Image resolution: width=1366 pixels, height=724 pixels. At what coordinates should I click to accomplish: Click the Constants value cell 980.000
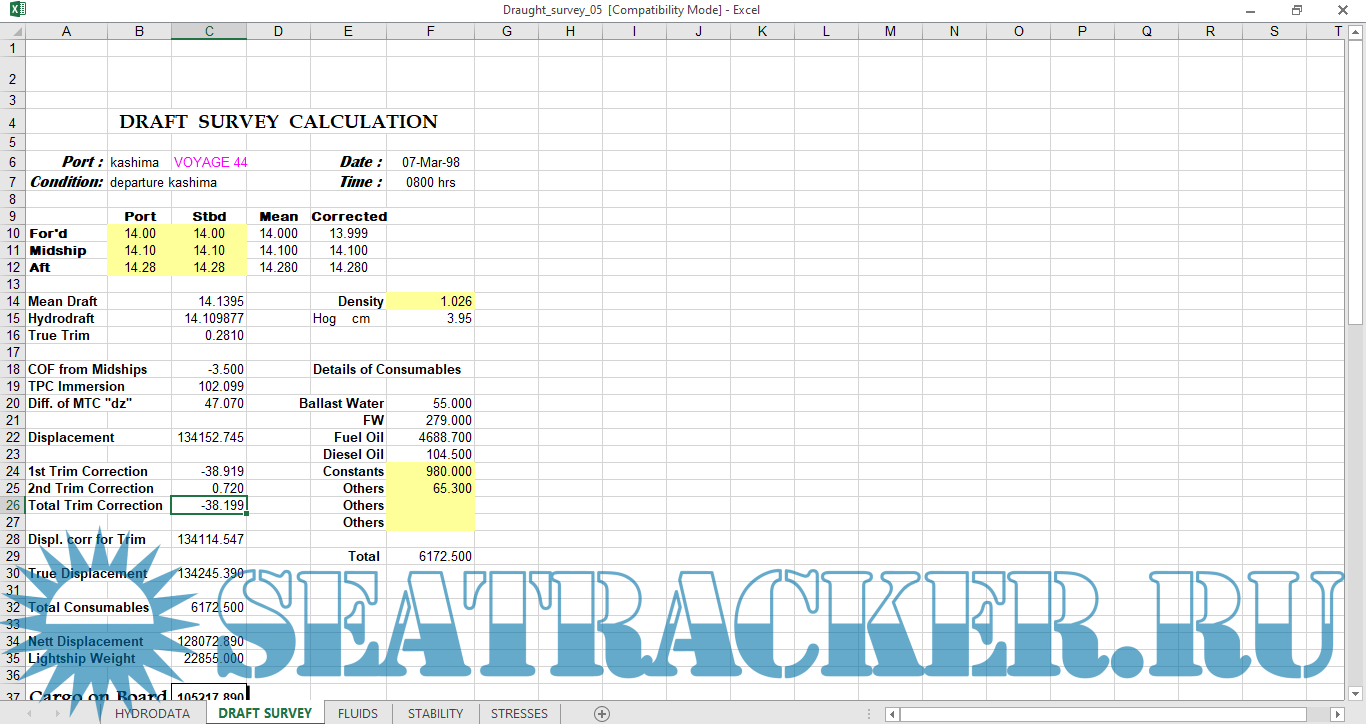(430, 471)
